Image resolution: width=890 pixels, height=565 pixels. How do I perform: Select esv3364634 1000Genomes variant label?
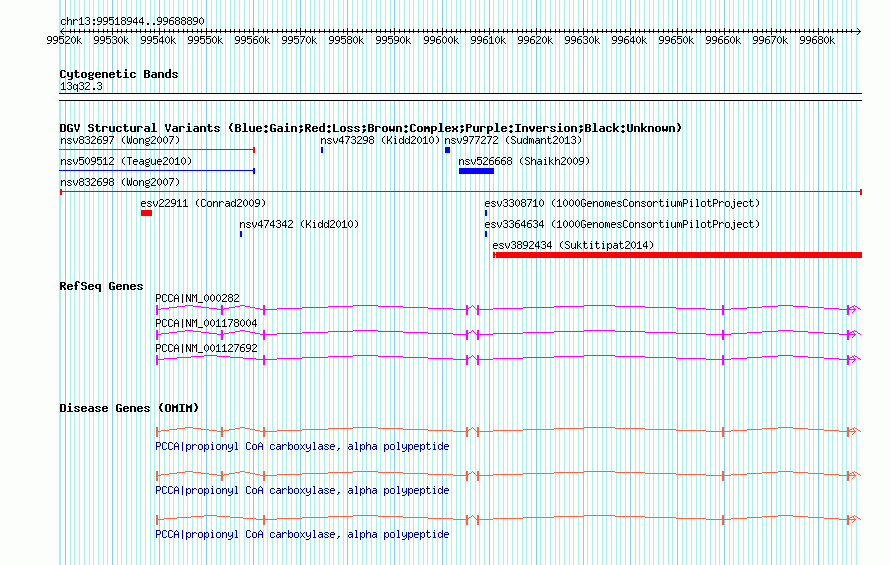[x=622, y=224]
